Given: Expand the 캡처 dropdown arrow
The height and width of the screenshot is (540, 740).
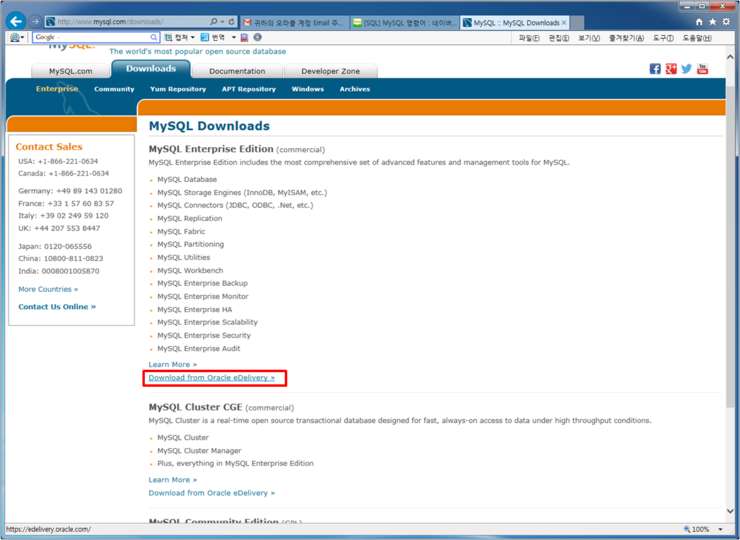Looking at the screenshot, I should click(x=193, y=37).
